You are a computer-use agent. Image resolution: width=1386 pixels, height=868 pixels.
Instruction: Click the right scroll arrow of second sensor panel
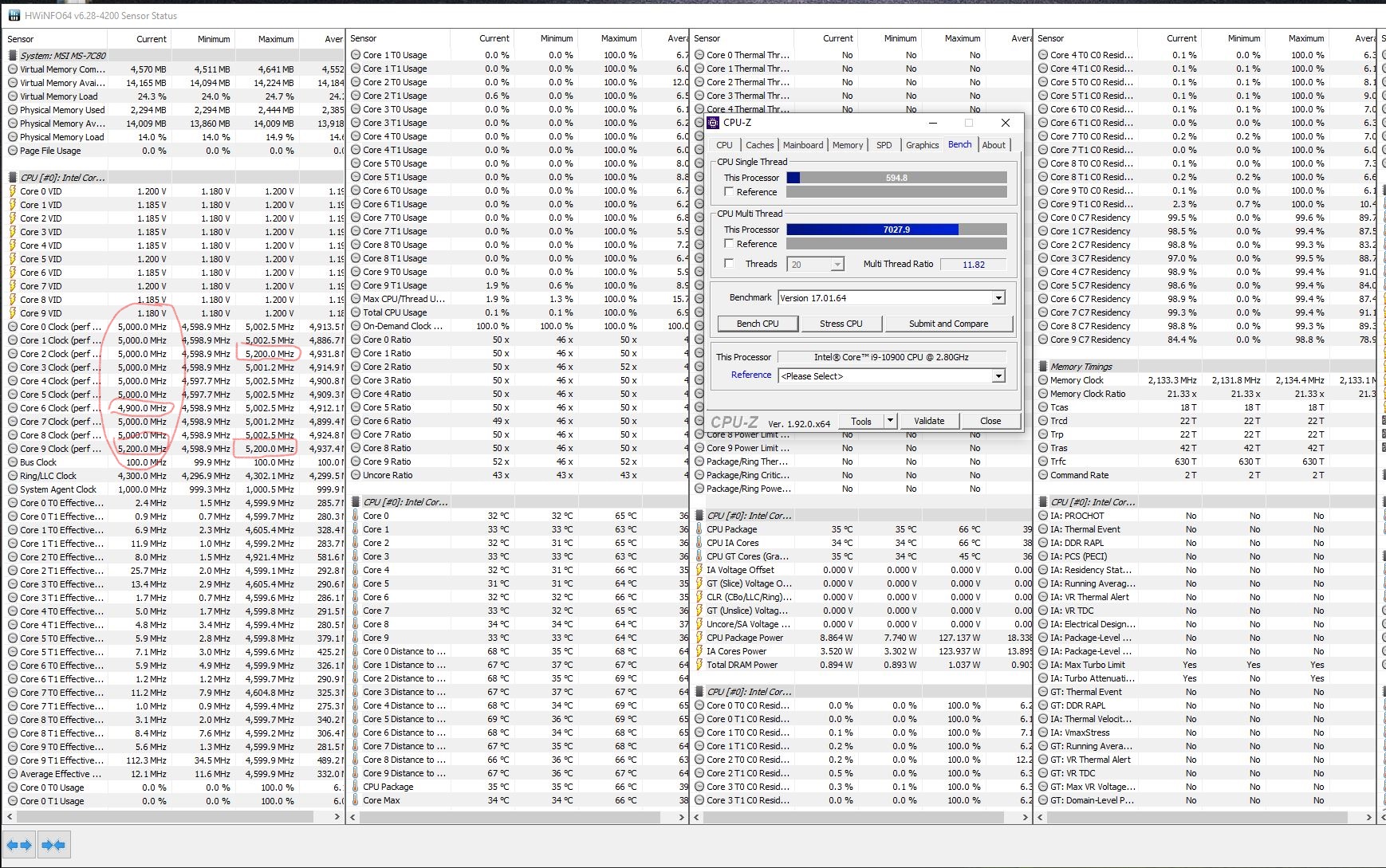click(x=682, y=817)
